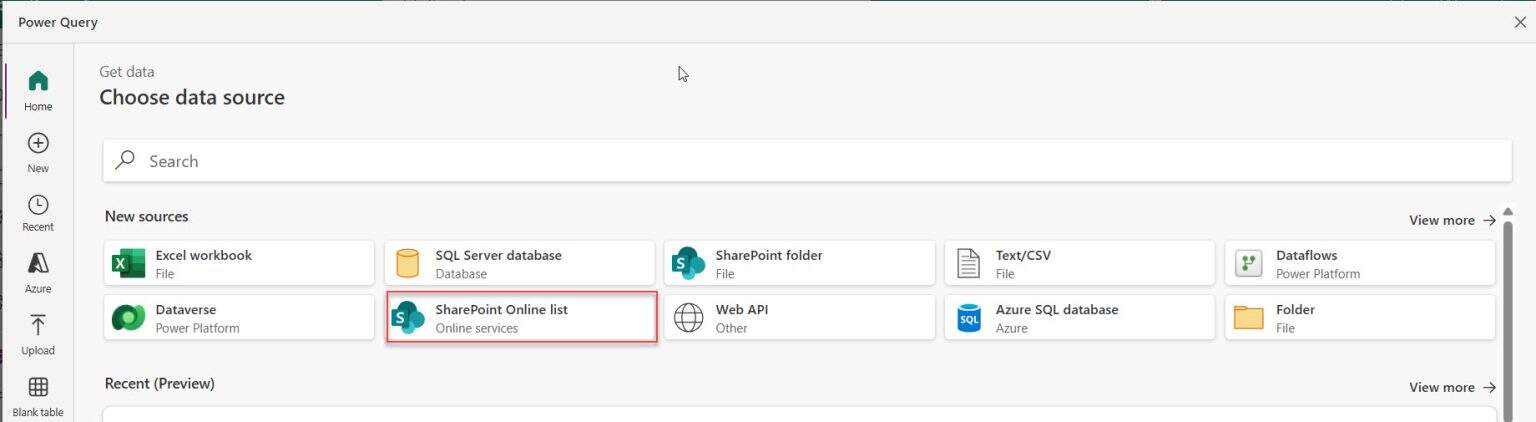The width and height of the screenshot is (1536, 422).
Task: Click the New sources heading
Action: (x=147, y=216)
